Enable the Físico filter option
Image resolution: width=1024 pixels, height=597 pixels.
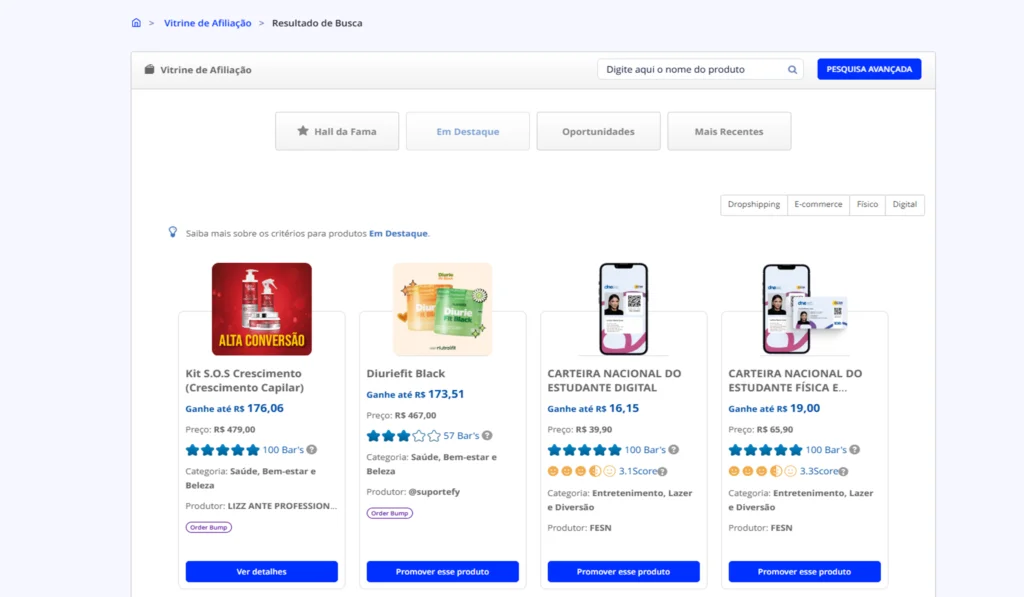(x=866, y=204)
